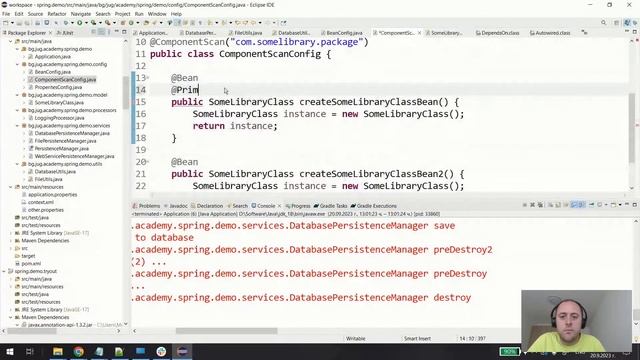Click the green Run launch toolbar icon
This screenshot has height=360, width=640.
pyautogui.click(x=80, y=23)
